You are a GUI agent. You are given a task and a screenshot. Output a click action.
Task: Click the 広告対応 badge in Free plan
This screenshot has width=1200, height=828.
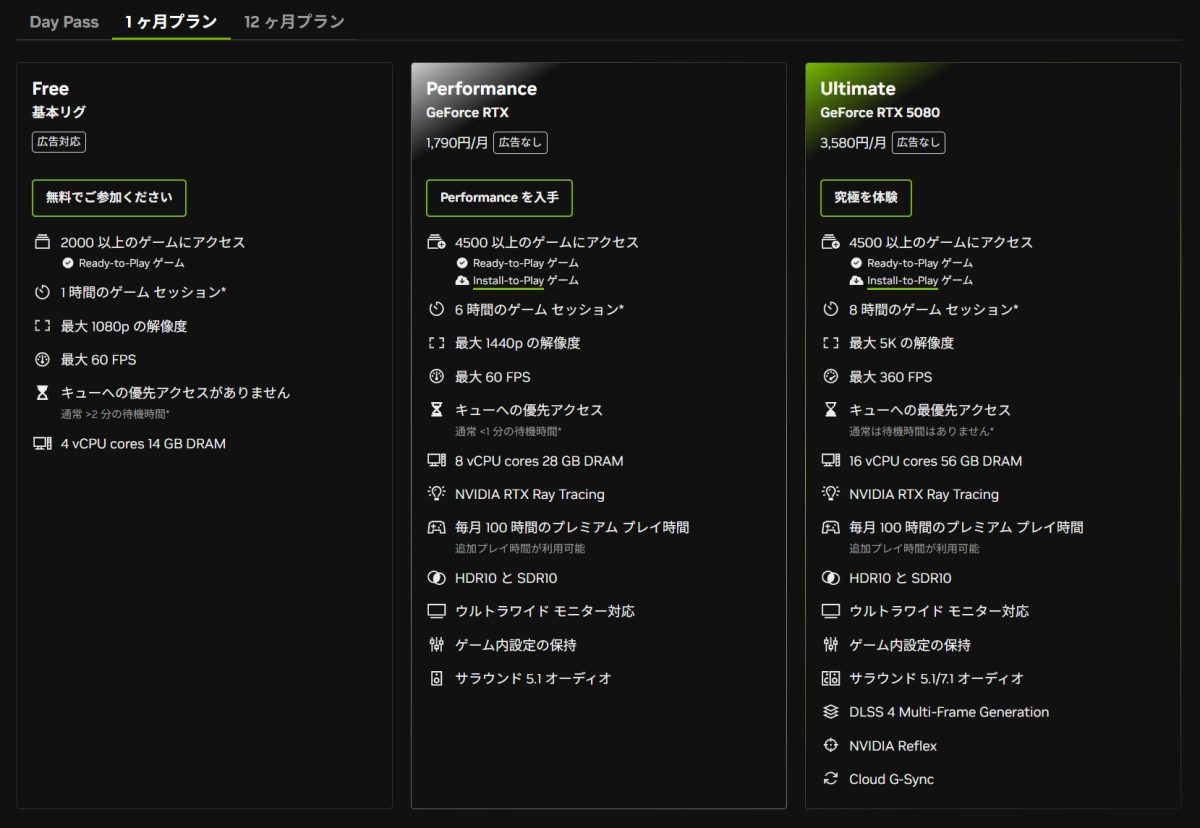(59, 142)
